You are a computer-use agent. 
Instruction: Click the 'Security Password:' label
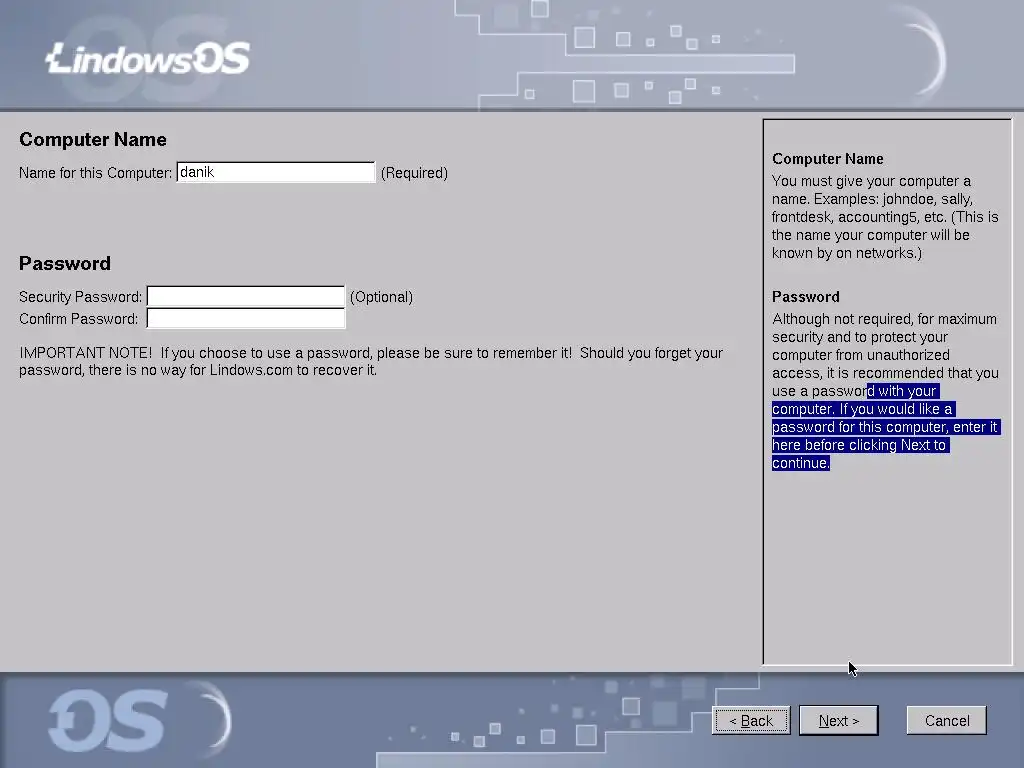[x=80, y=297]
